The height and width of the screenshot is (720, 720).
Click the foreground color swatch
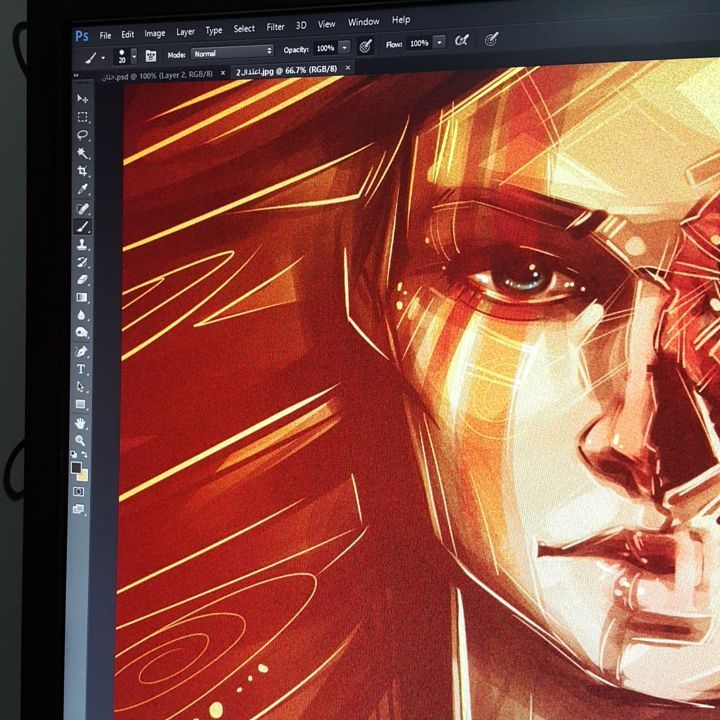pos(76,467)
